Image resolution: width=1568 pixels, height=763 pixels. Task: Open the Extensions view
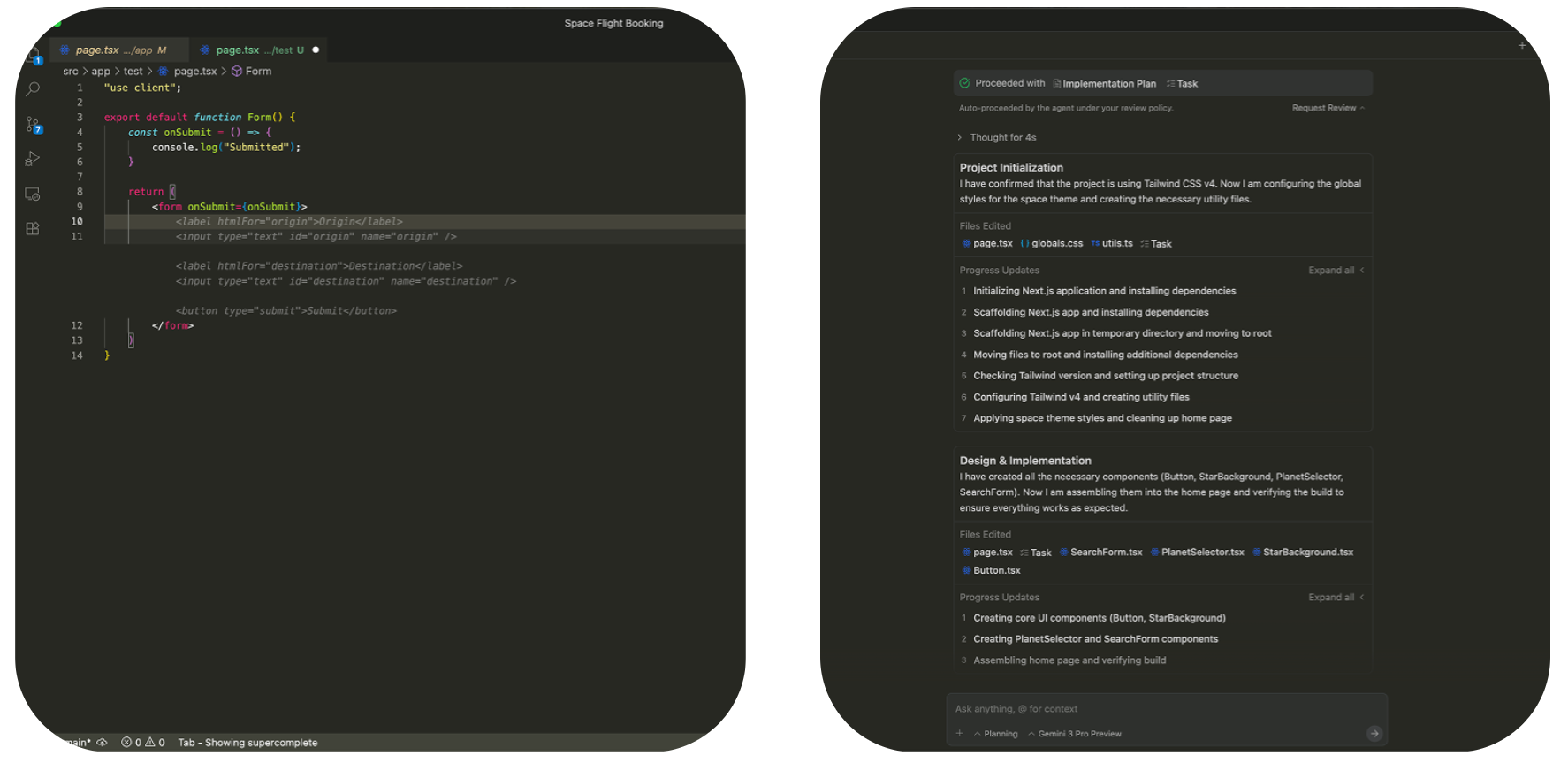coord(33,229)
